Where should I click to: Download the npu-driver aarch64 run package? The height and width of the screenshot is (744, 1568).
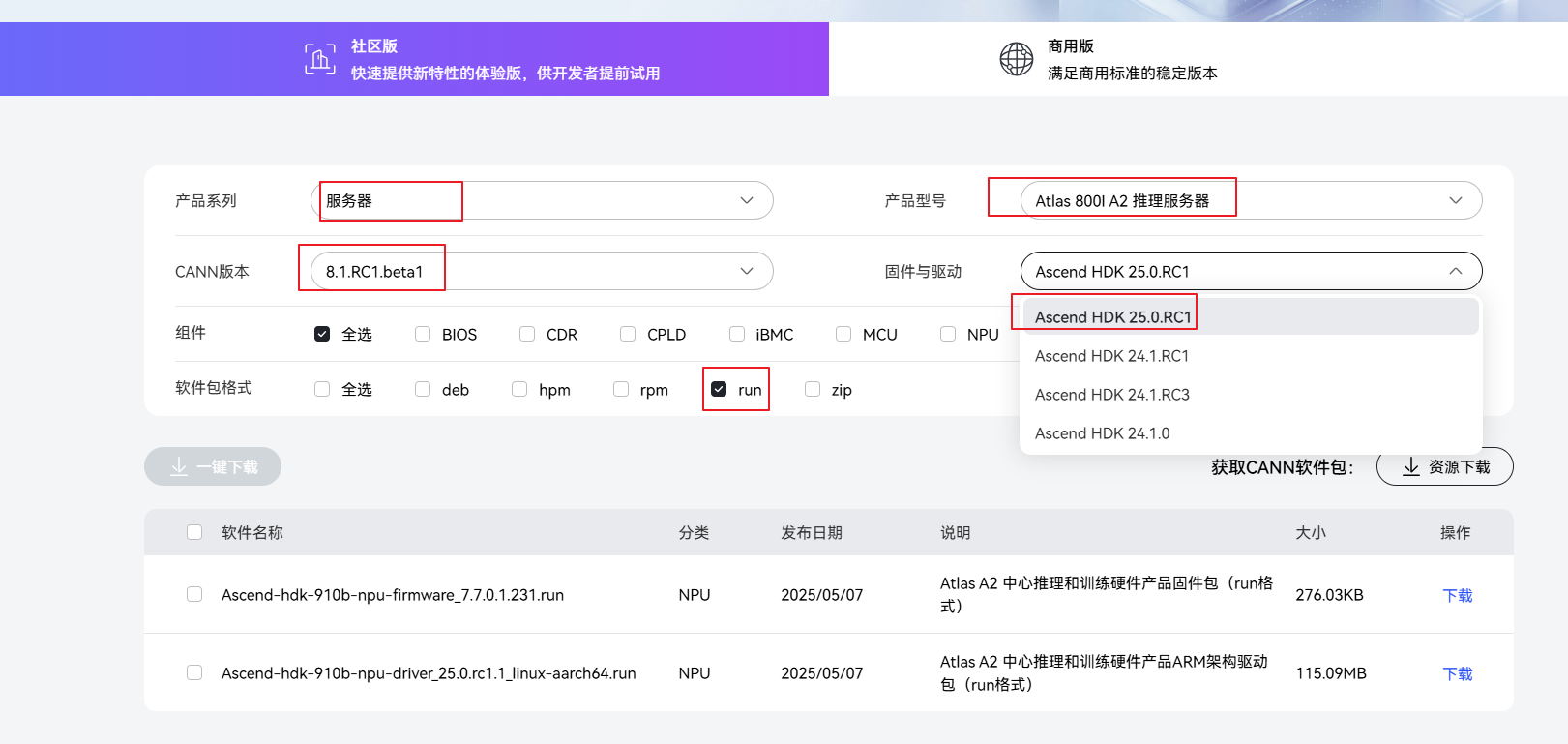click(1457, 673)
